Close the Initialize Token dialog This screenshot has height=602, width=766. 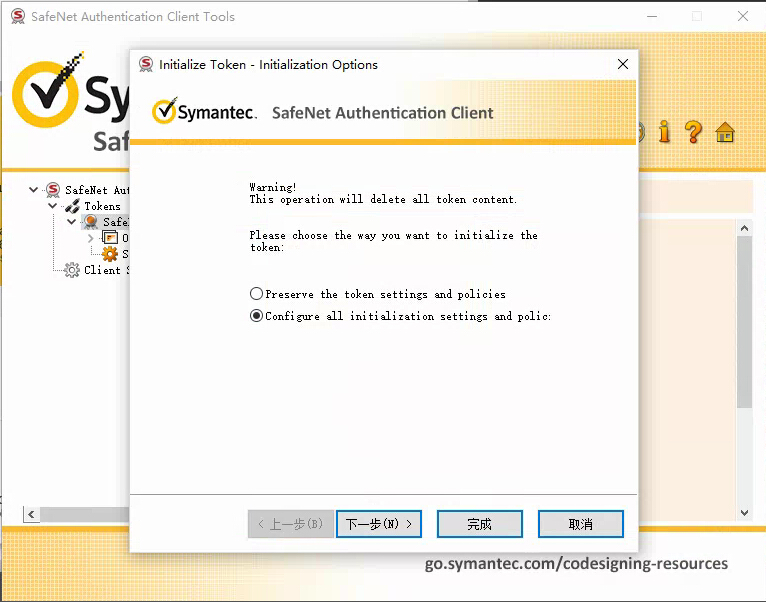click(622, 64)
